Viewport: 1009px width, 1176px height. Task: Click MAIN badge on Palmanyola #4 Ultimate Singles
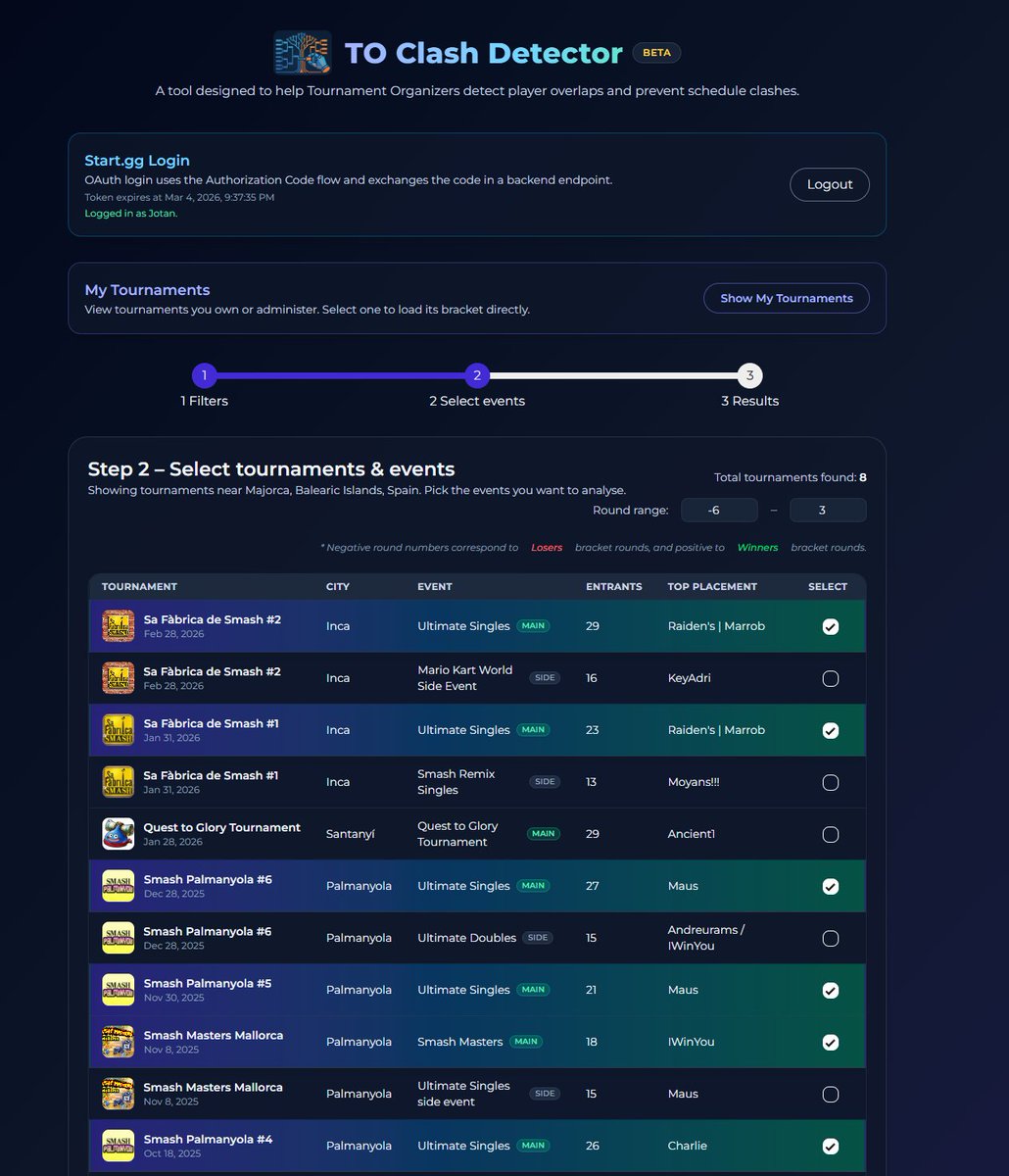coord(533,1146)
